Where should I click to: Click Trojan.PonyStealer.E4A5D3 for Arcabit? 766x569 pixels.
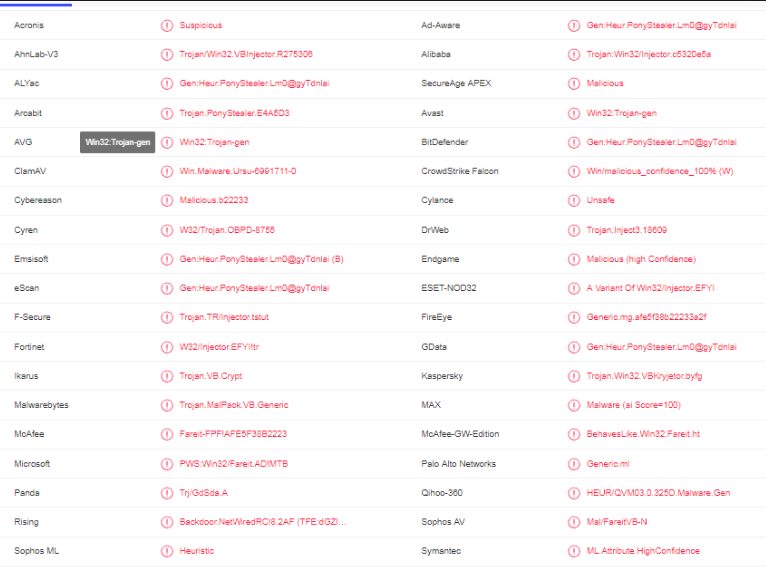click(x=234, y=113)
